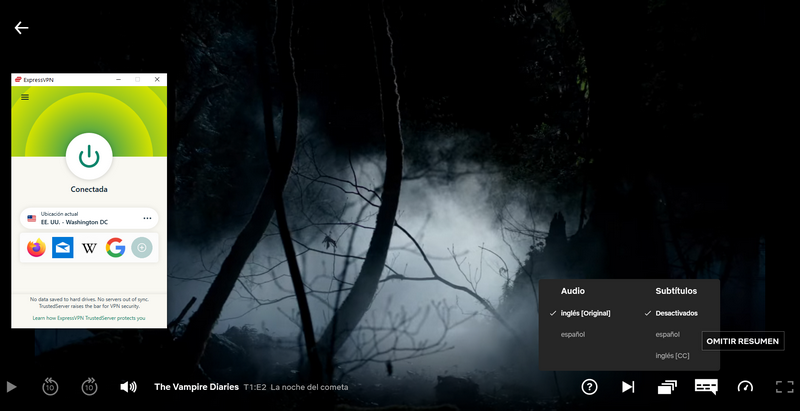Click The Vampire Diaries title text
This screenshot has height=411, width=800.
tap(196, 387)
